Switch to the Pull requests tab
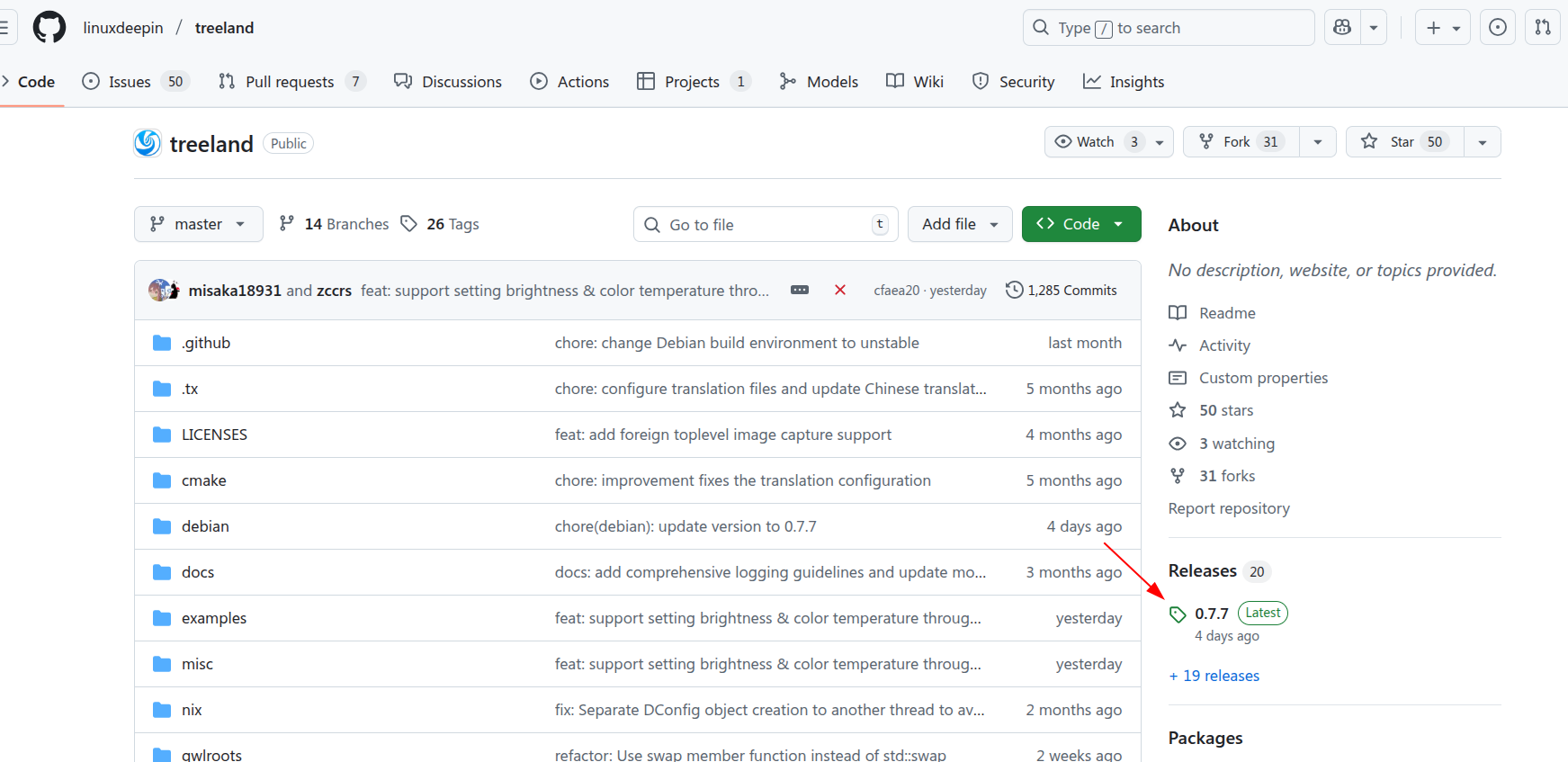Viewport: 1568px width, 762px height. tap(291, 82)
